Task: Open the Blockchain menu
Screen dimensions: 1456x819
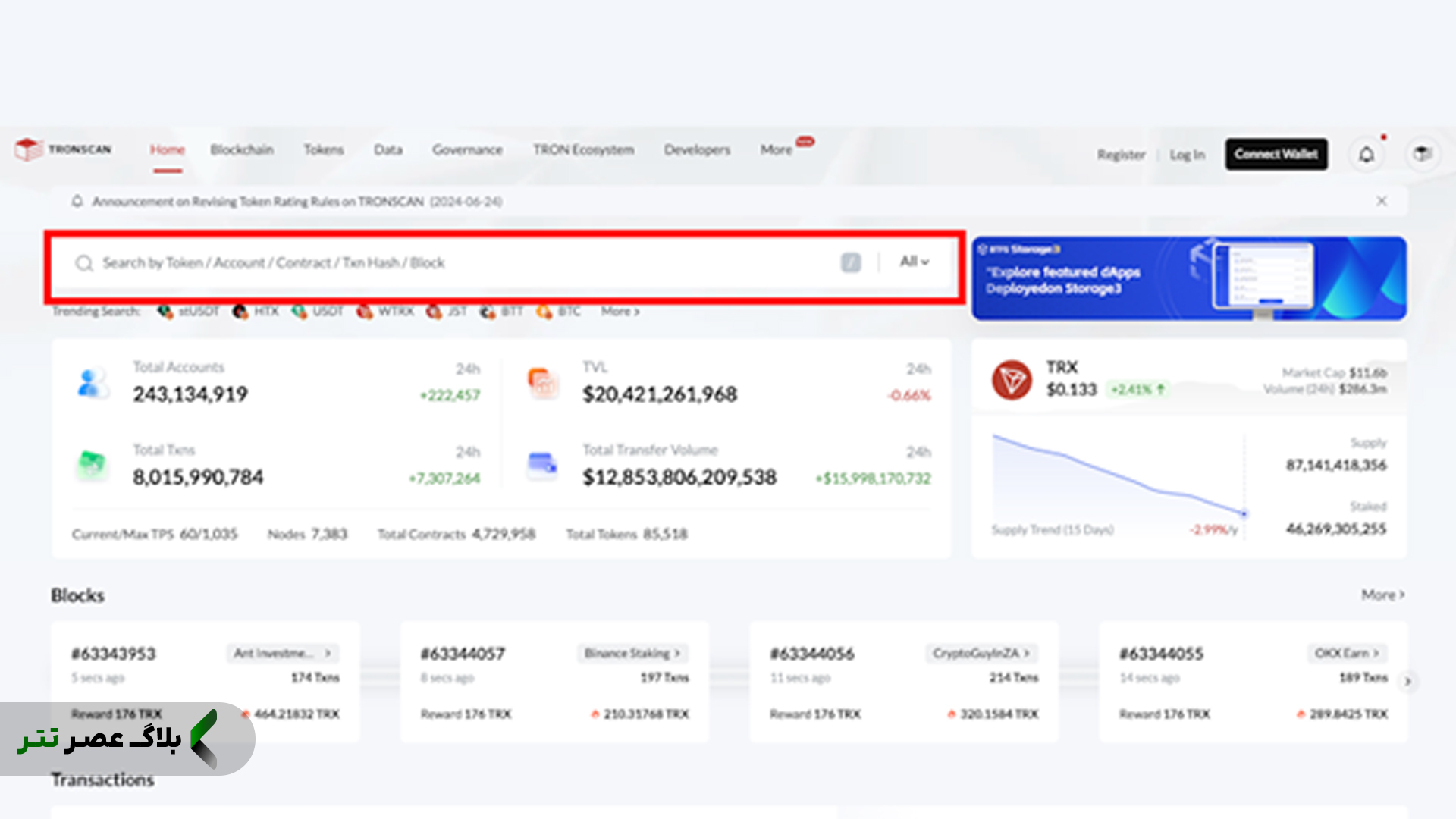Action: [242, 150]
